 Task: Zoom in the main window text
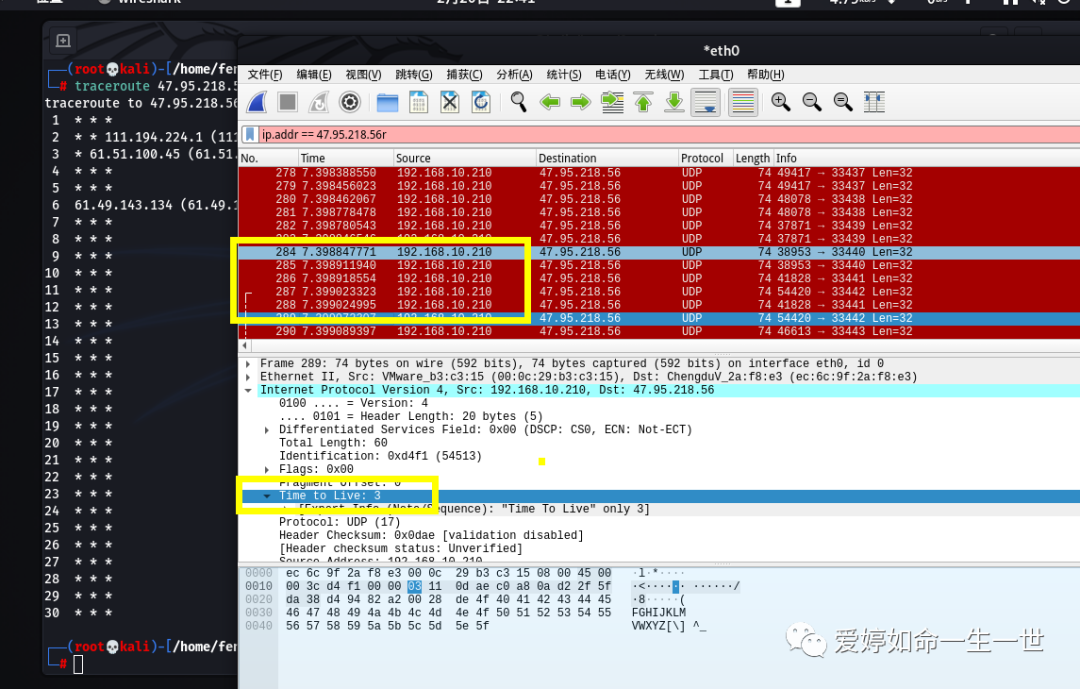(780, 103)
